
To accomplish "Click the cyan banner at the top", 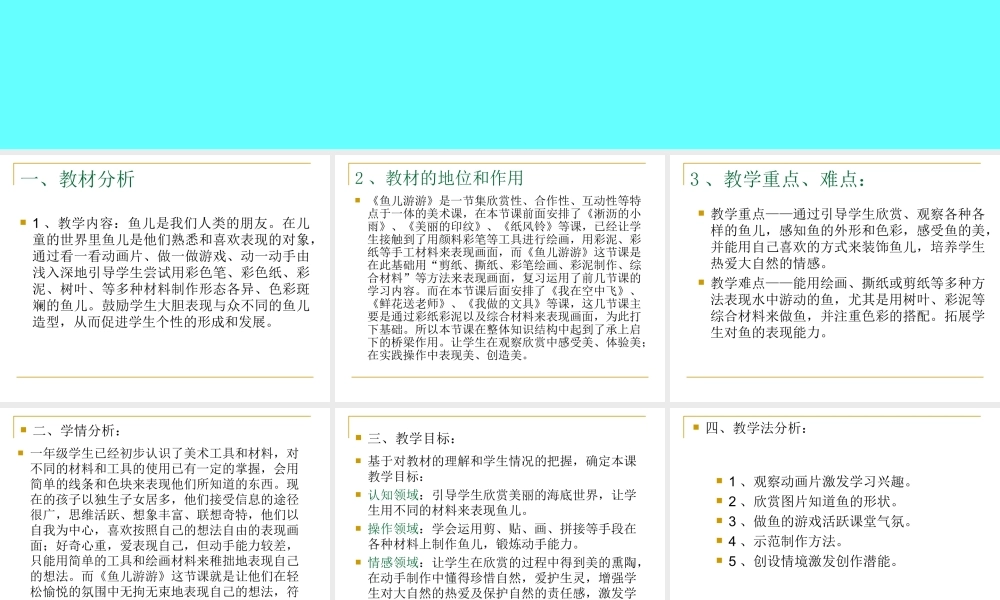I will tap(500, 72).
